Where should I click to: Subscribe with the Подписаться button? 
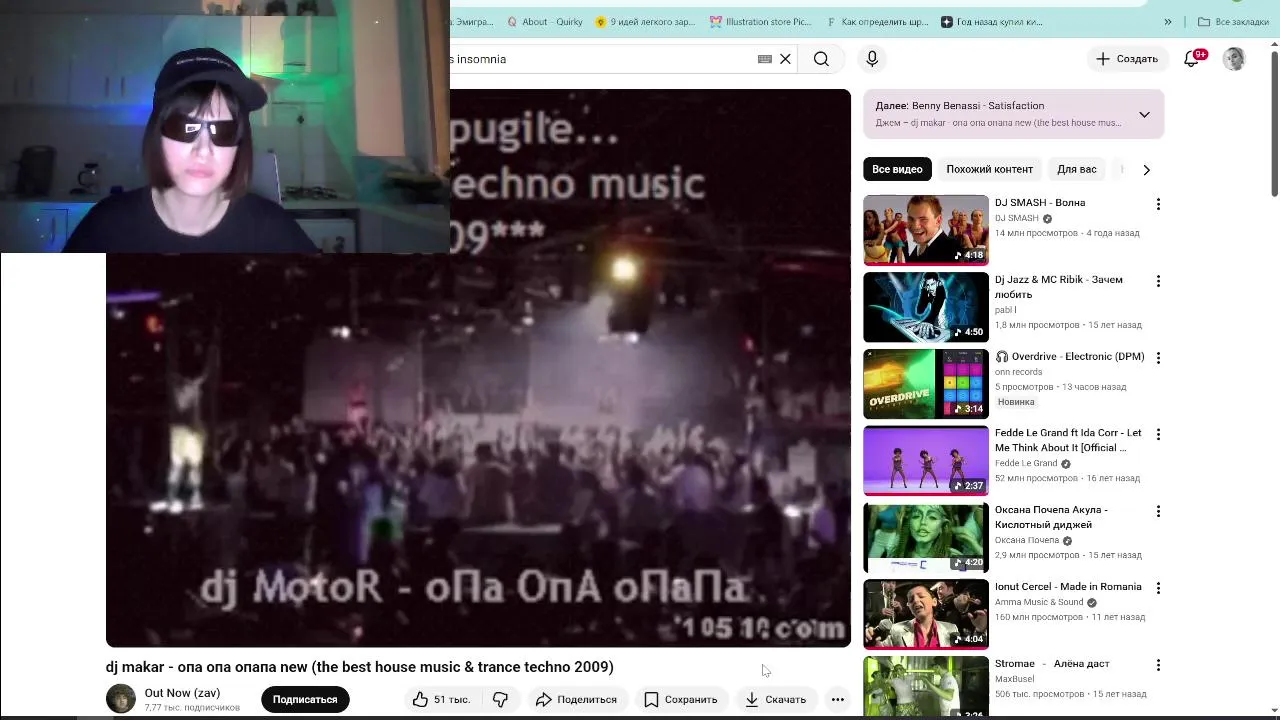(x=305, y=699)
